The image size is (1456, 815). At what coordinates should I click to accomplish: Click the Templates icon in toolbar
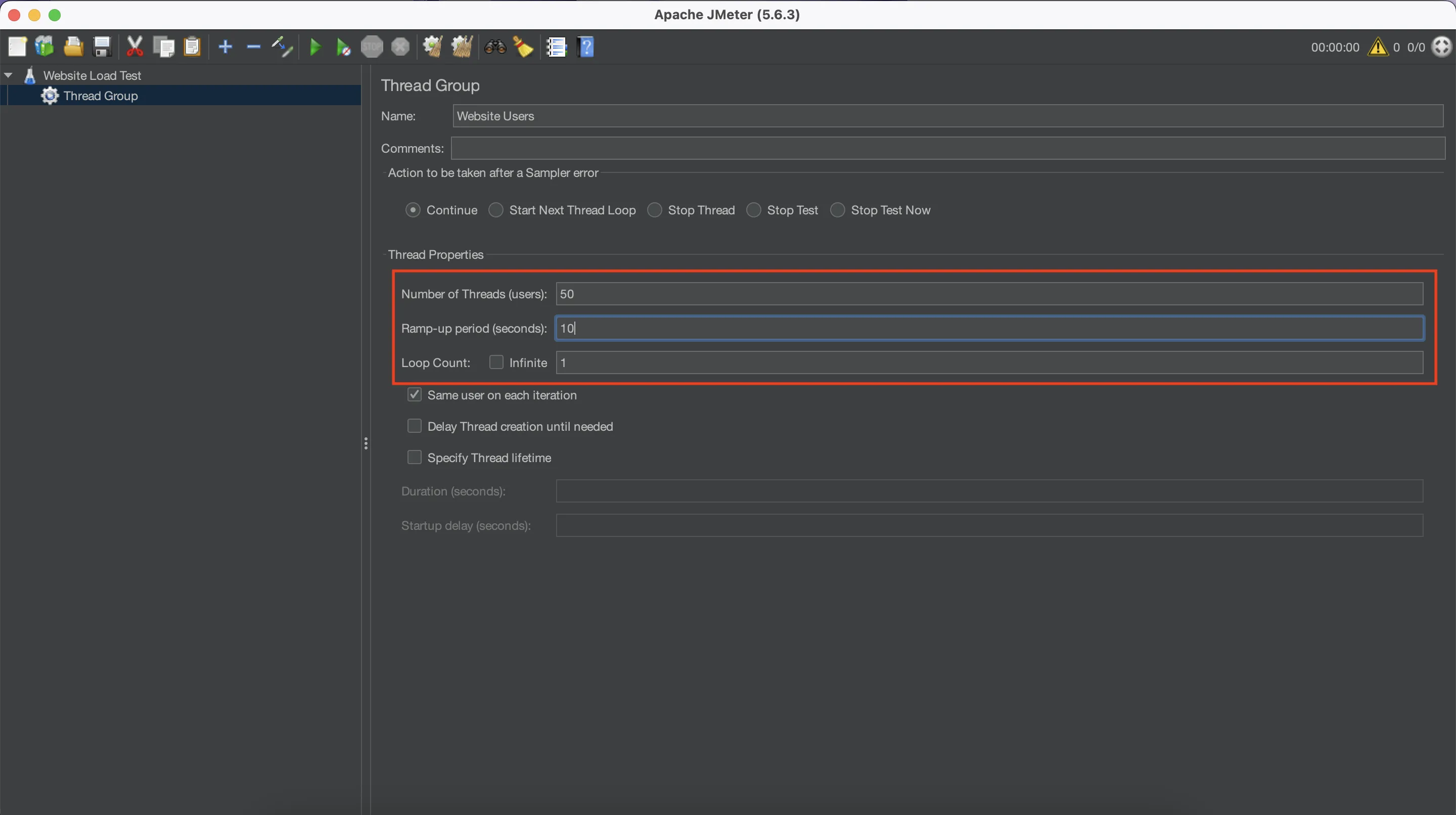(44, 47)
